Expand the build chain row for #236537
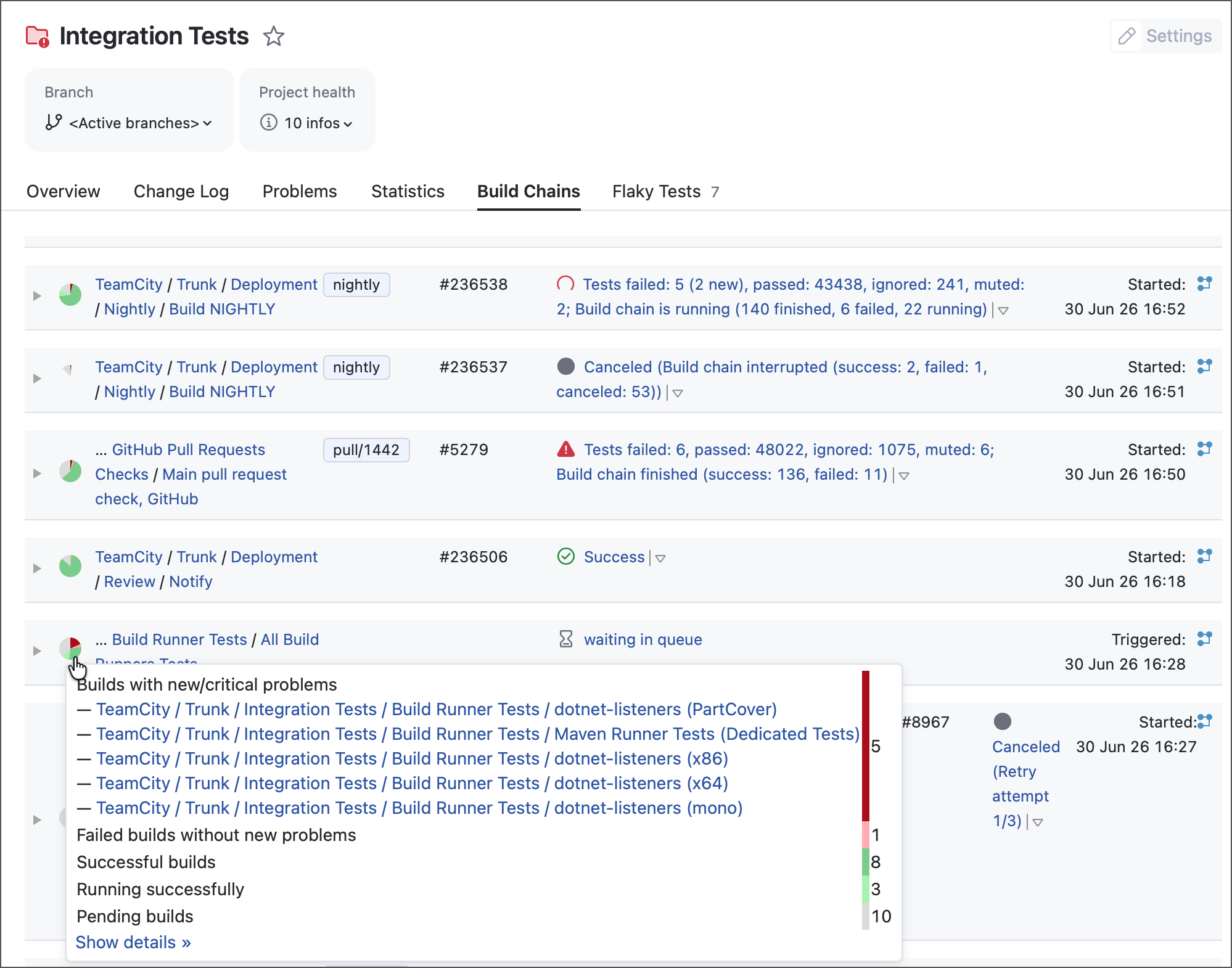 tap(37, 379)
